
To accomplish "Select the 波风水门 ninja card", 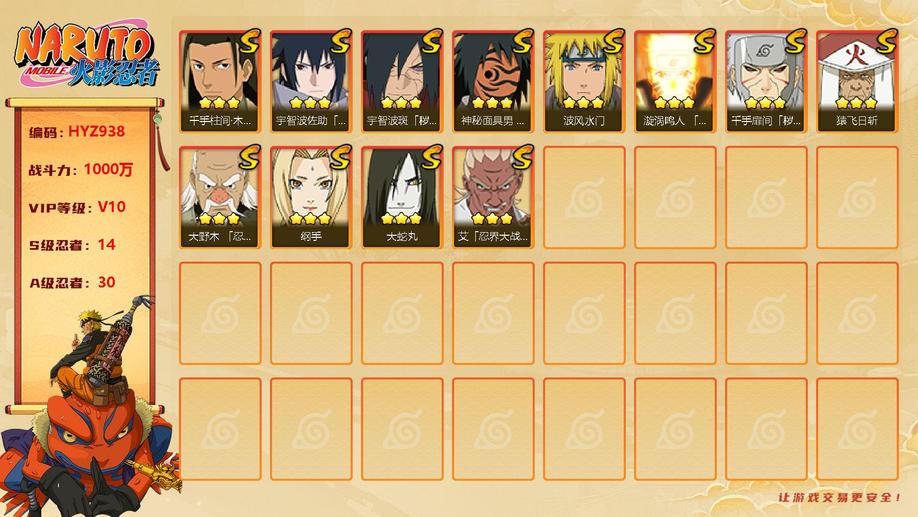I will pos(584,81).
